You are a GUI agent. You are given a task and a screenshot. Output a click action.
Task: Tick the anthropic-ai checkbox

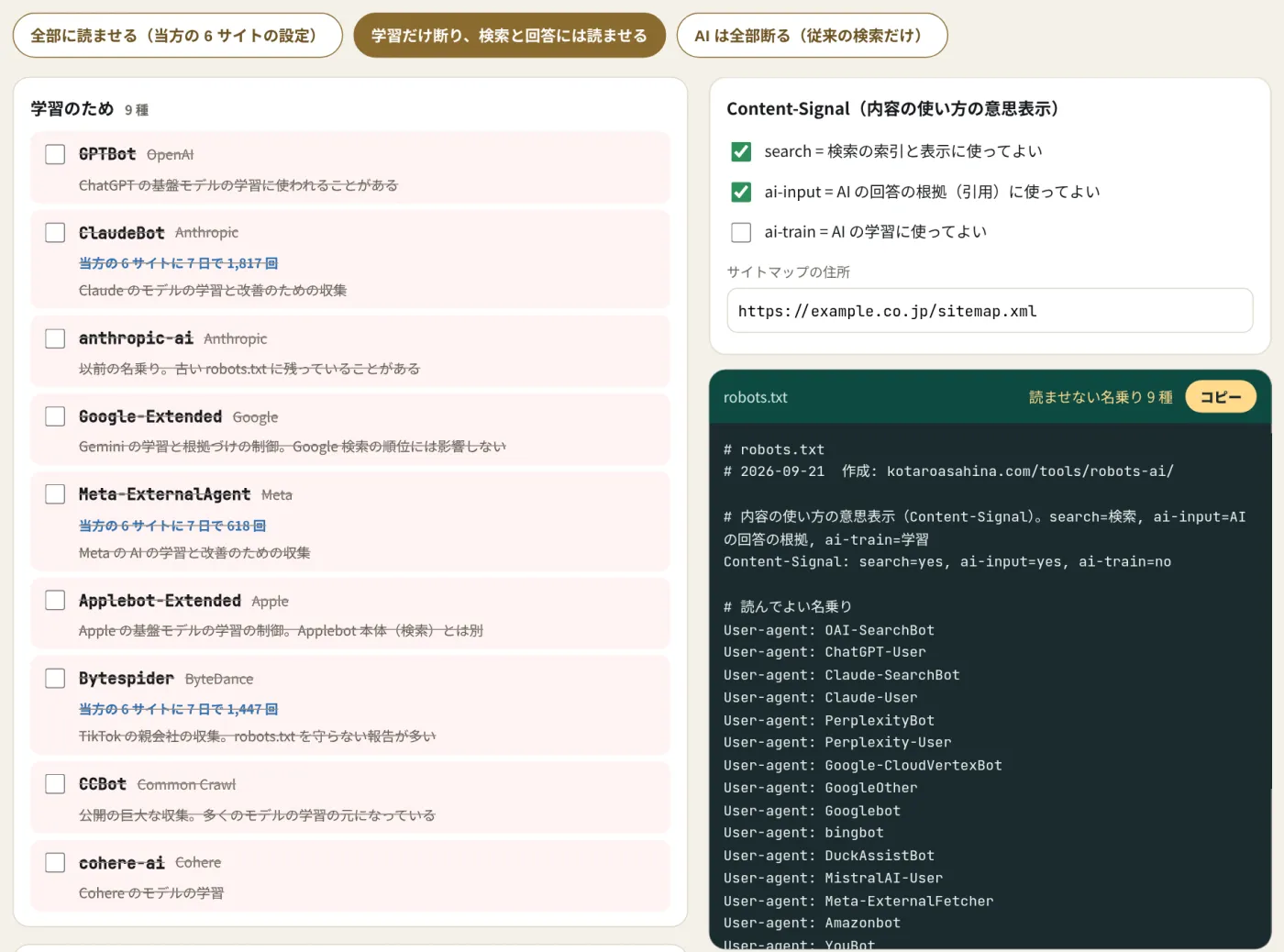[x=55, y=338]
